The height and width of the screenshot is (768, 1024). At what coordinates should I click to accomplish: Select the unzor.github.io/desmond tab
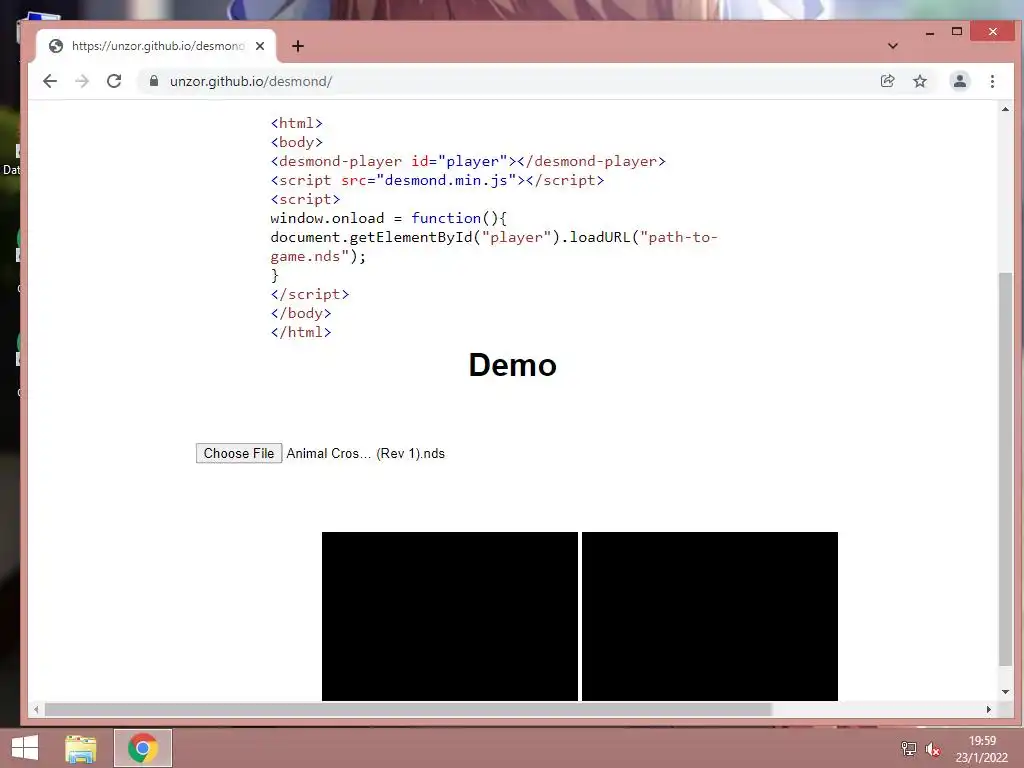157,46
